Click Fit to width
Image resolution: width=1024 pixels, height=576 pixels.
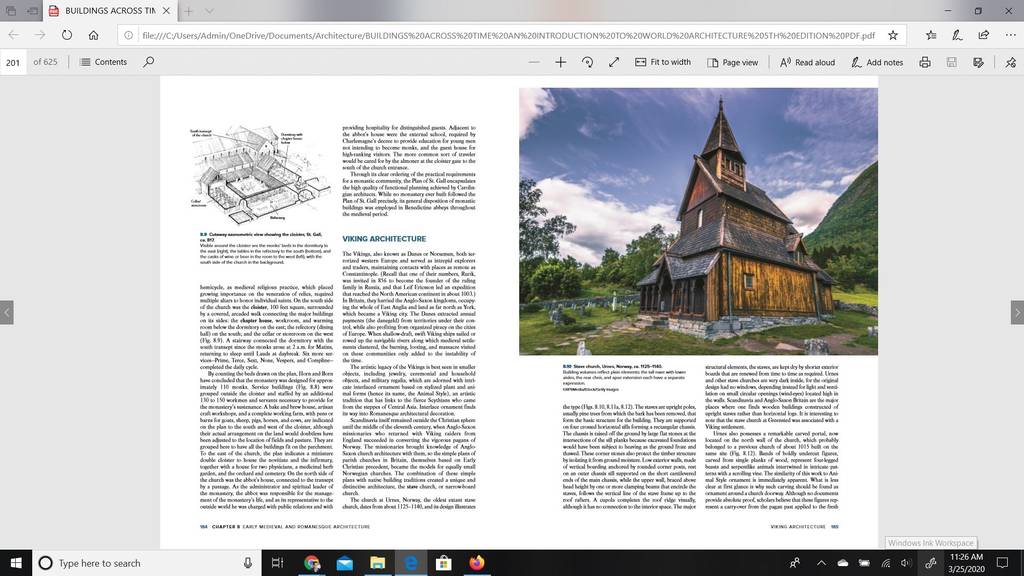tap(662, 62)
